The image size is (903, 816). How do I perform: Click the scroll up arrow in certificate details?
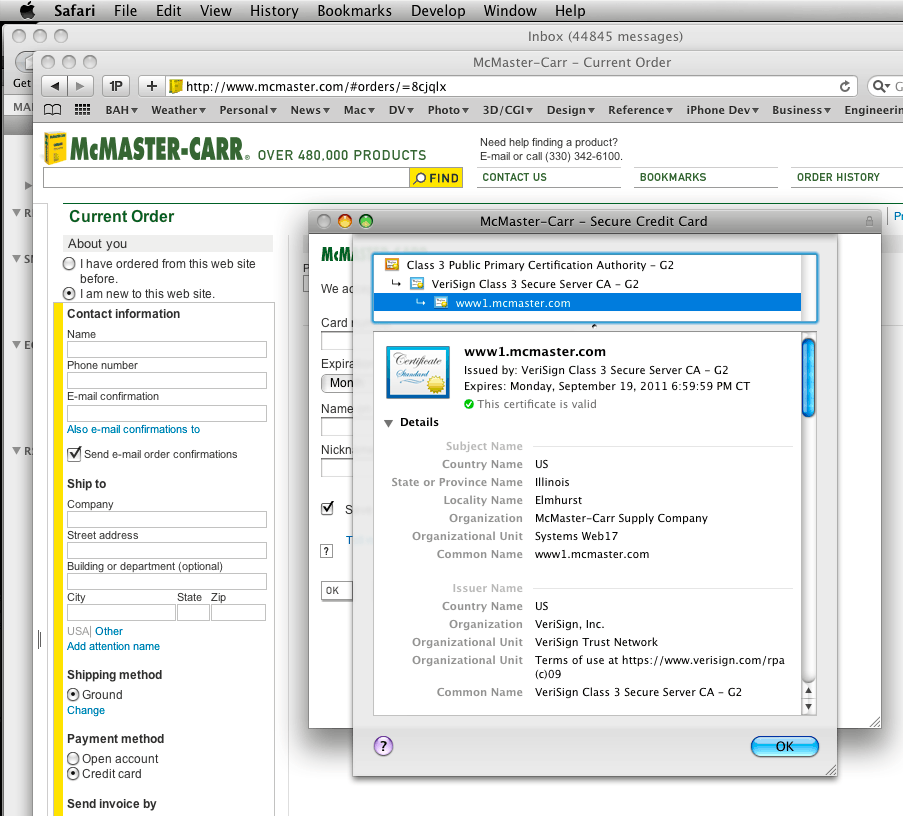click(809, 690)
